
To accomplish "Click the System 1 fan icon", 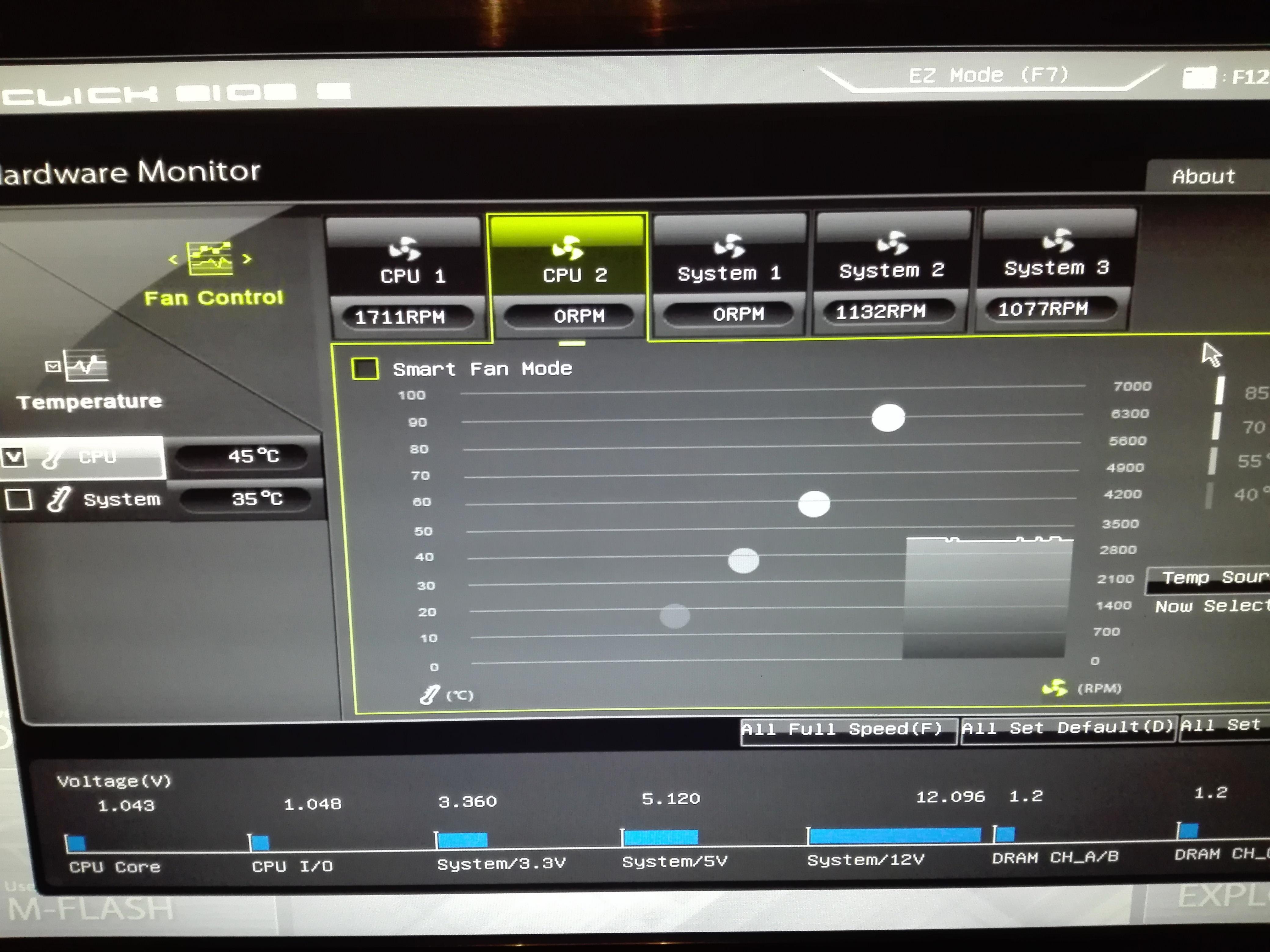I will tap(729, 246).
